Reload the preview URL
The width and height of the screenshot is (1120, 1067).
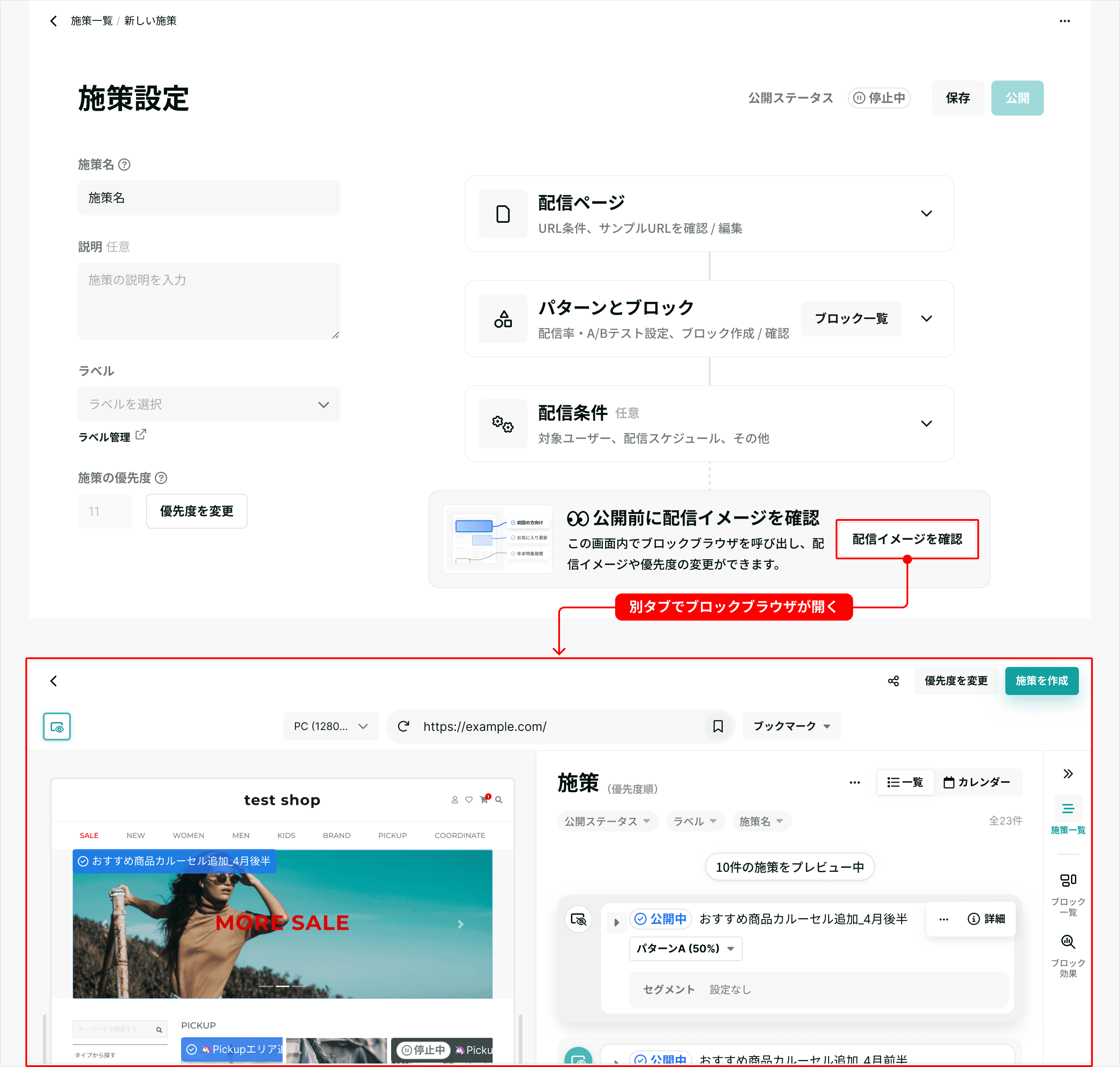click(x=404, y=727)
